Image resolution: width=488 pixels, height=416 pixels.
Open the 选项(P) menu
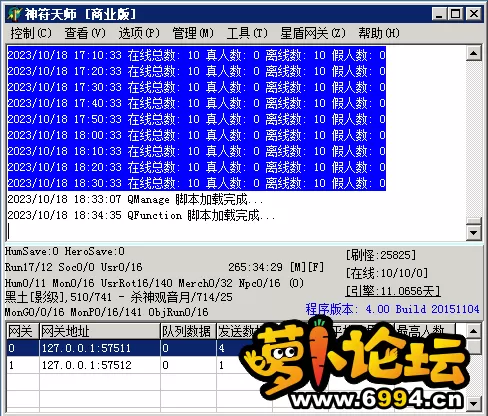pos(139,33)
